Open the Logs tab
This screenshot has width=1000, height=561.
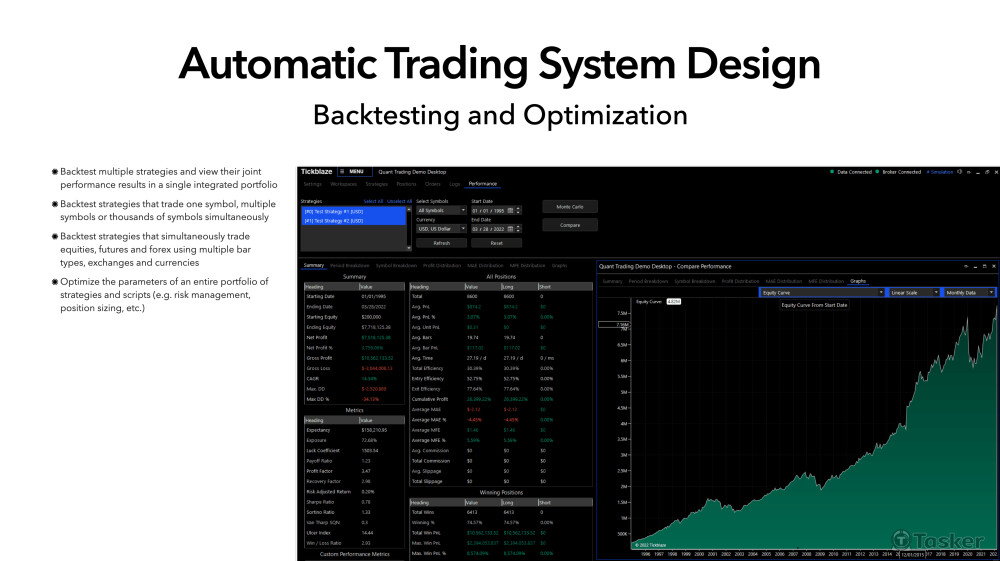455,184
